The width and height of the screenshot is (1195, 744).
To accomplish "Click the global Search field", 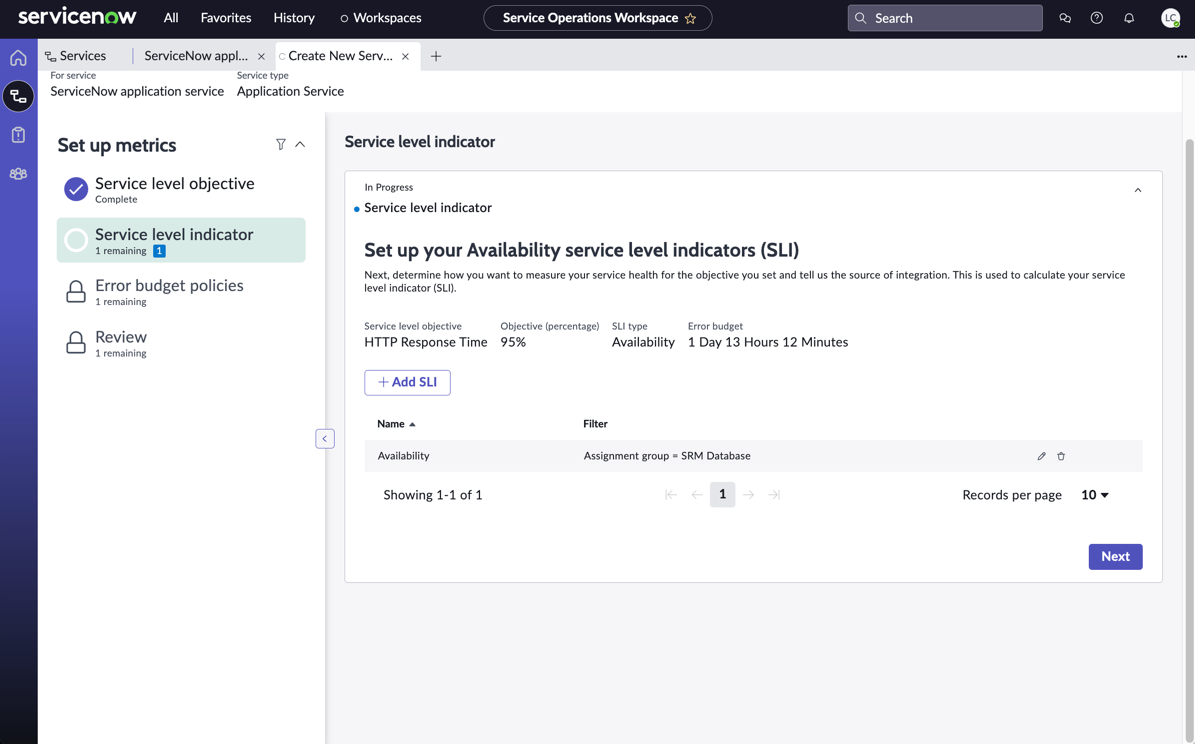I will click(945, 18).
